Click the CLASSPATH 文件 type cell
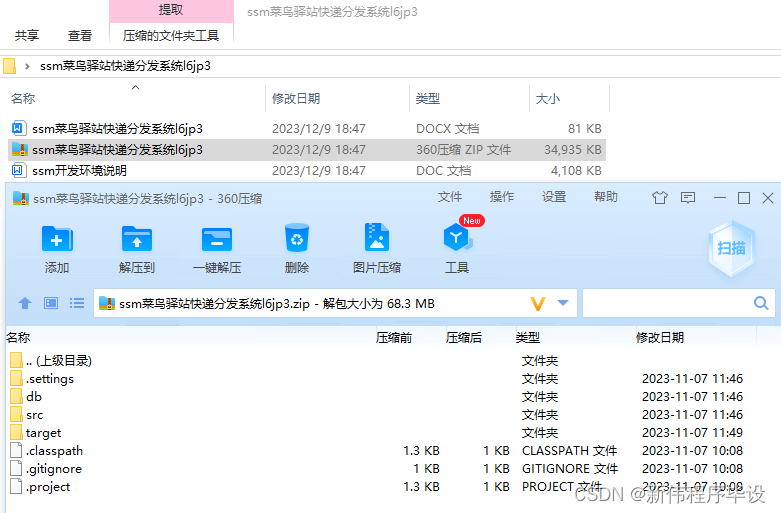This screenshot has width=781, height=513. [x=569, y=451]
